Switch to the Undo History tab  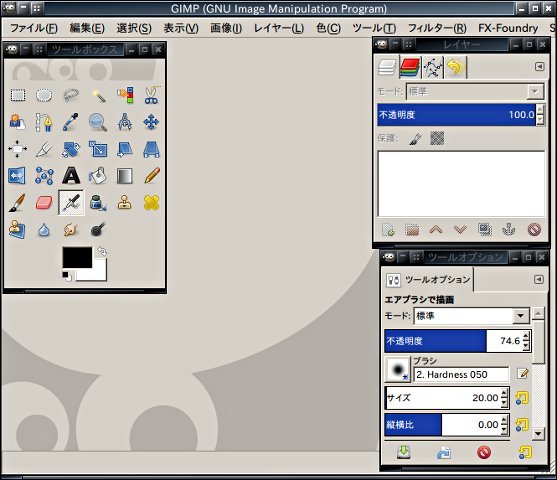pos(456,67)
